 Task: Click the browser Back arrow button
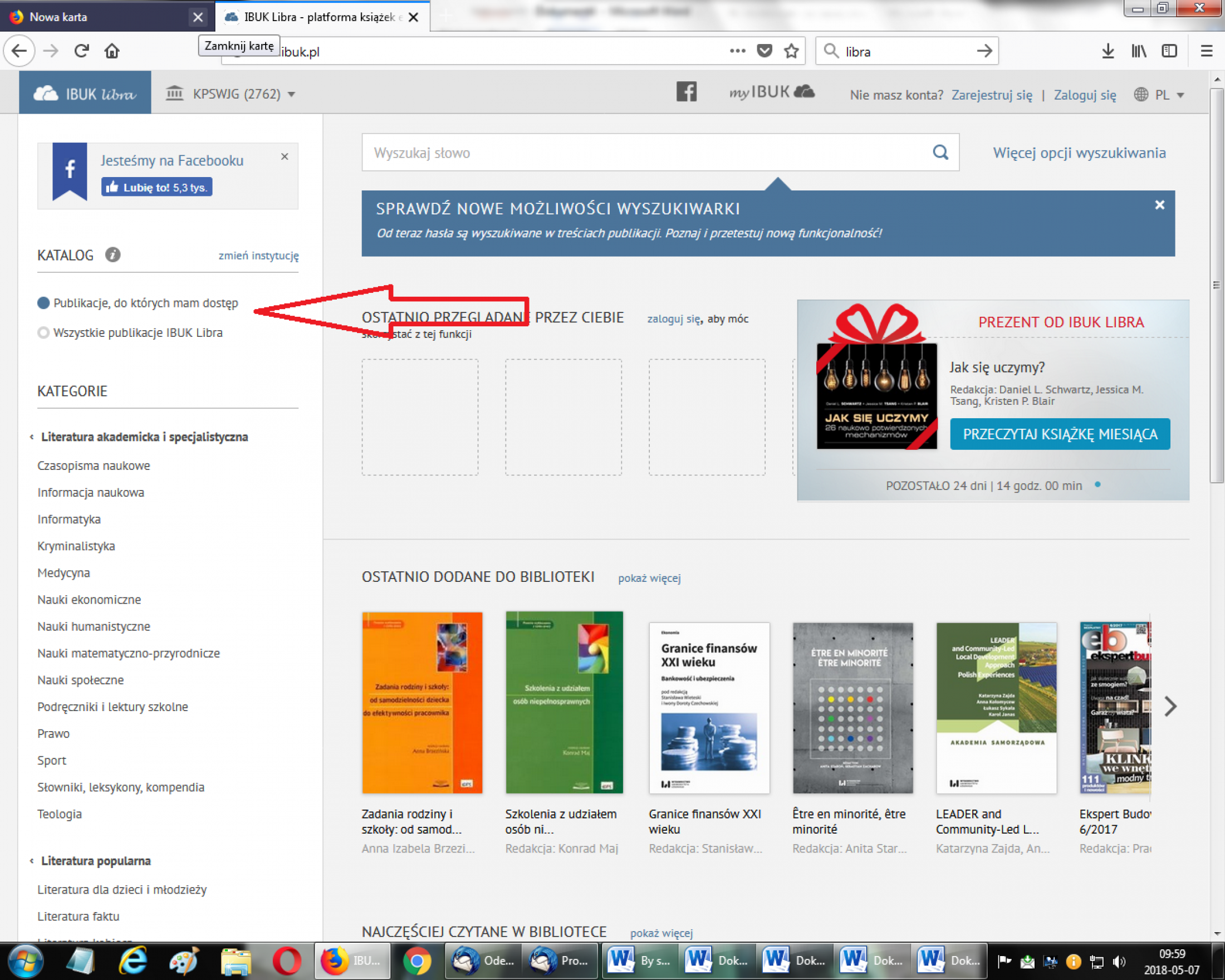[x=19, y=51]
